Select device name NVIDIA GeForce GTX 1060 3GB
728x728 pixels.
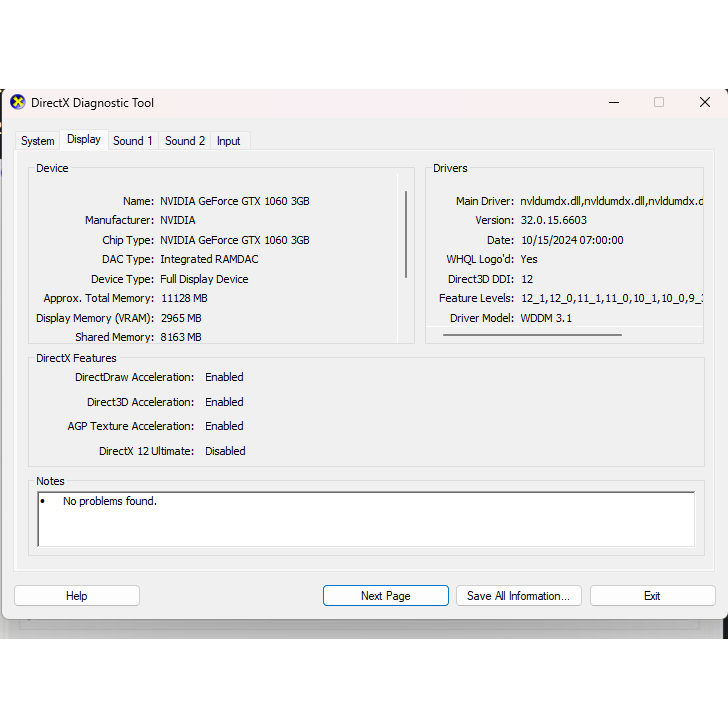(x=235, y=201)
